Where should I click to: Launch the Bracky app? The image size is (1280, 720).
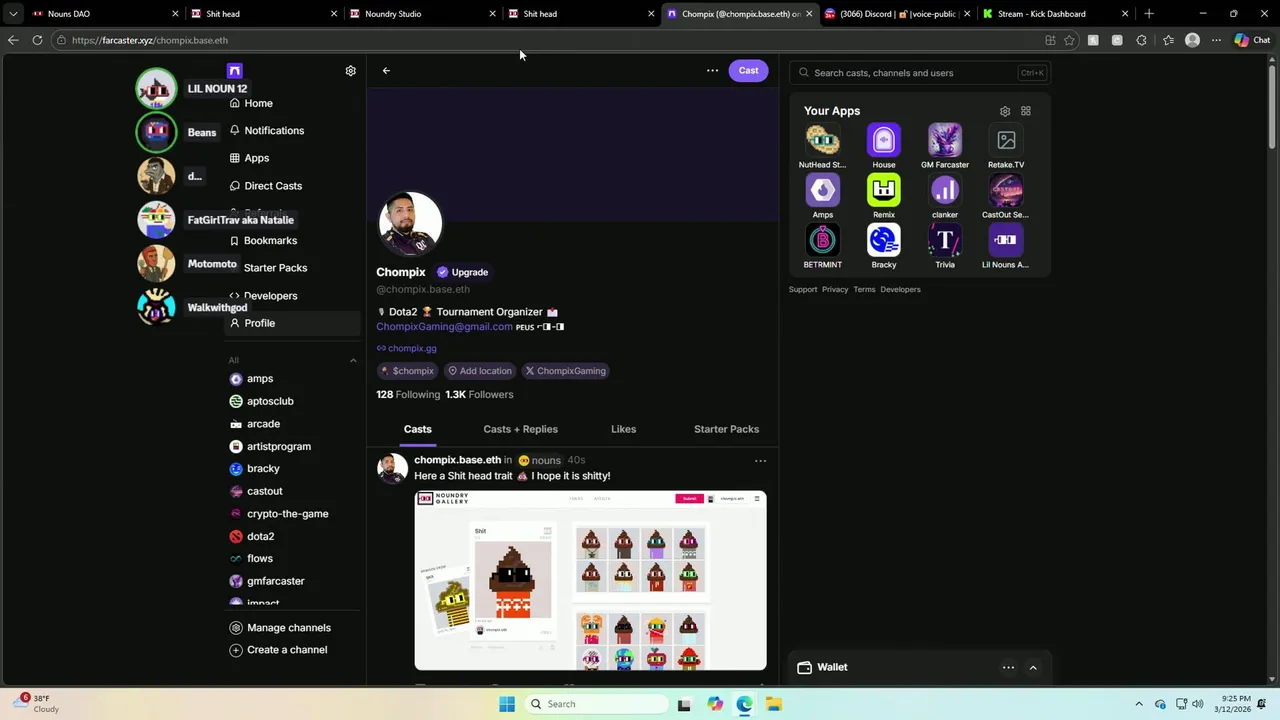click(883, 240)
